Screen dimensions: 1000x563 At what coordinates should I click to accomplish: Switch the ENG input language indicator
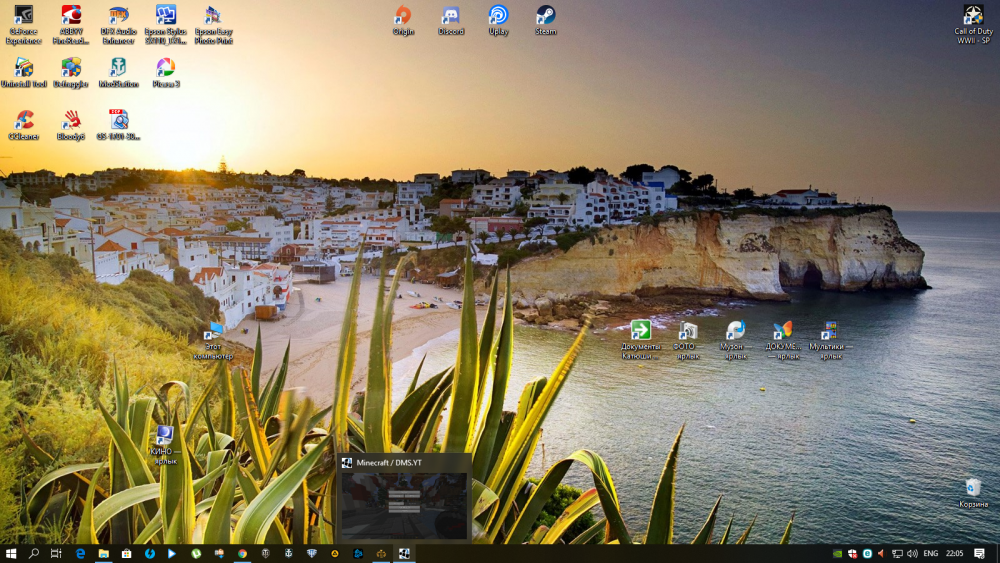(x=930, y=553)
